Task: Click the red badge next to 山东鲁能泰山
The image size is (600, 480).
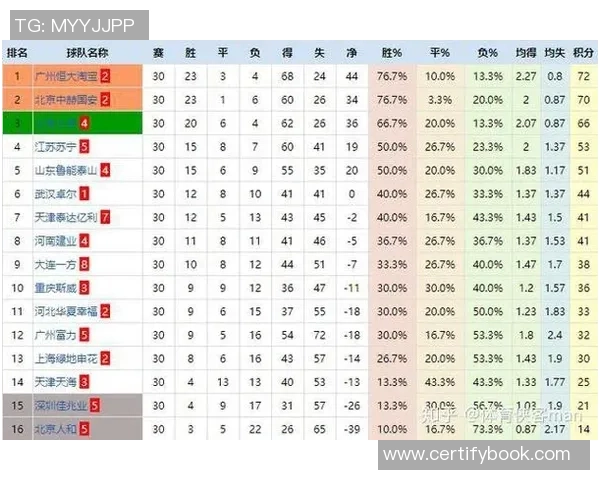Action: click(x=105, y=170)
